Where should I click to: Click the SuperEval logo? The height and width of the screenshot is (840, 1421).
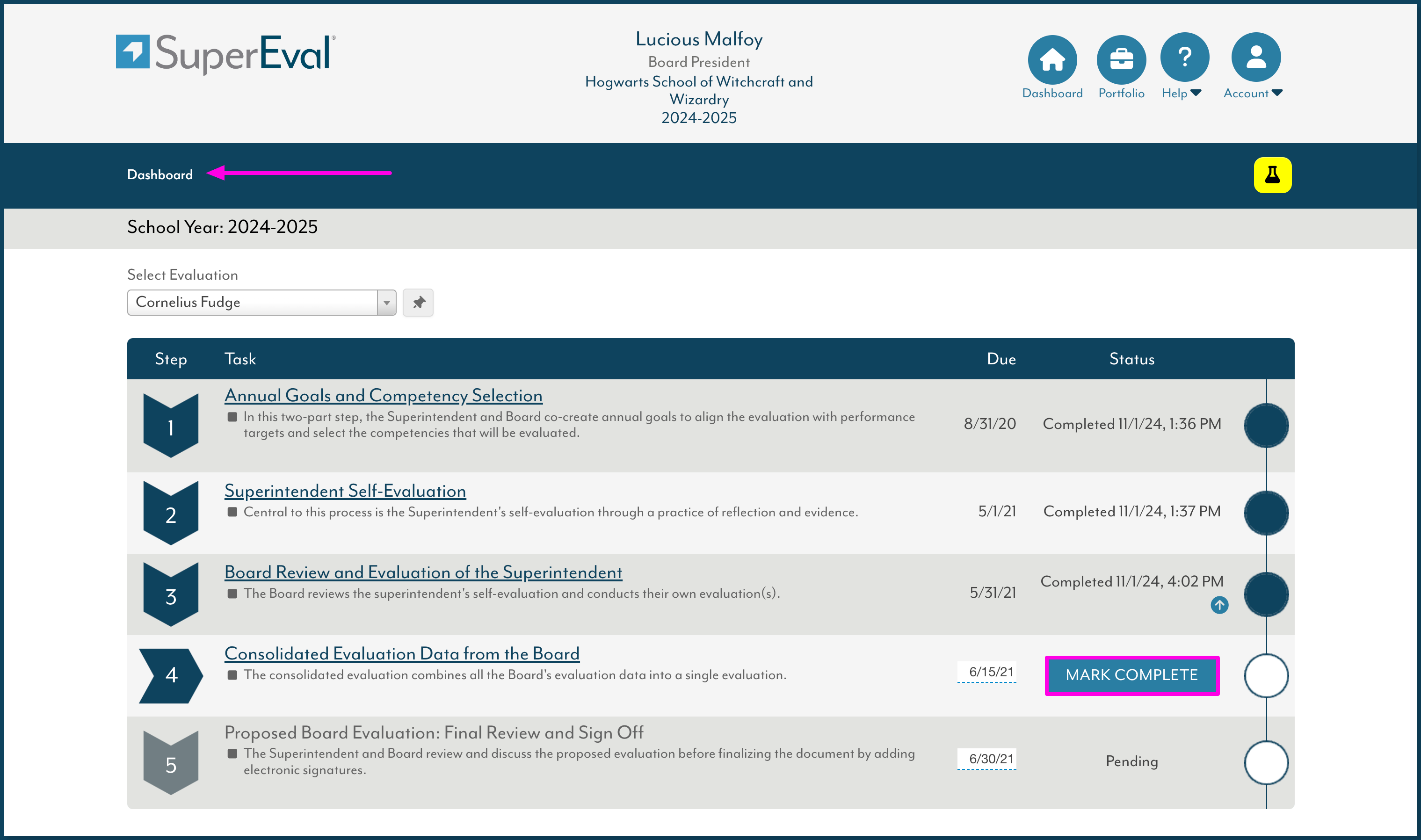point(225,54)
